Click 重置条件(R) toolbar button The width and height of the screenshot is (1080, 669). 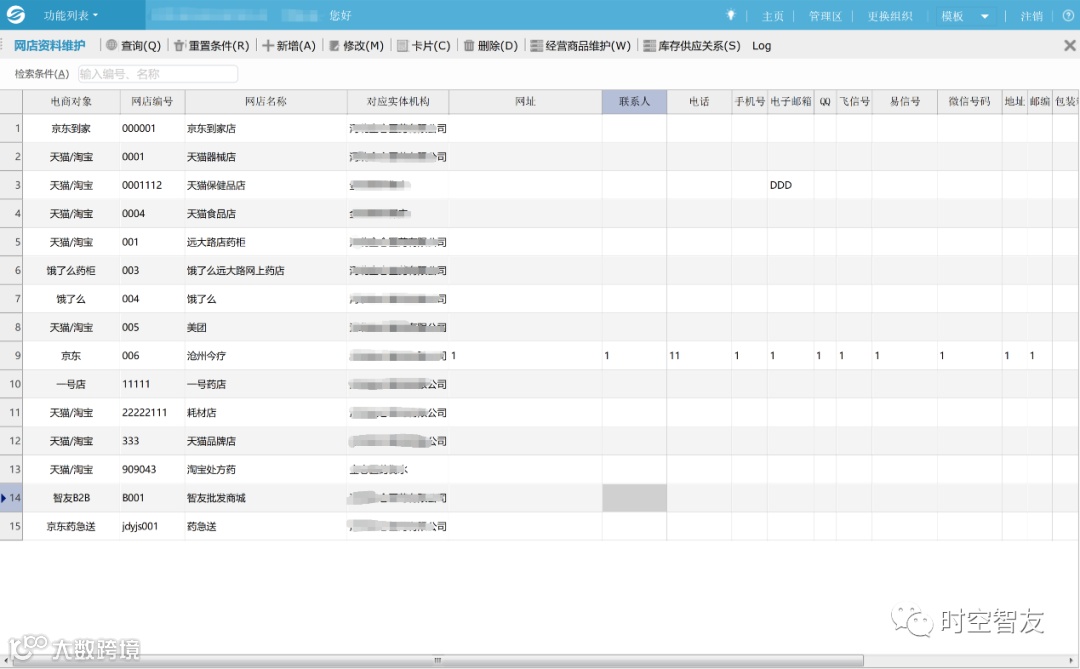[211, 45]
